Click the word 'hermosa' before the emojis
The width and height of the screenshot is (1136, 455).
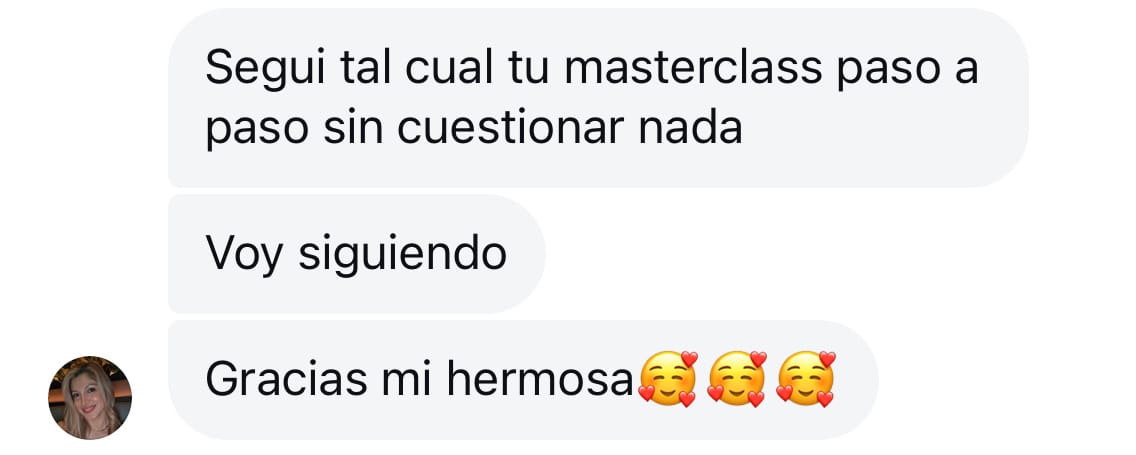tap(540, 379)
